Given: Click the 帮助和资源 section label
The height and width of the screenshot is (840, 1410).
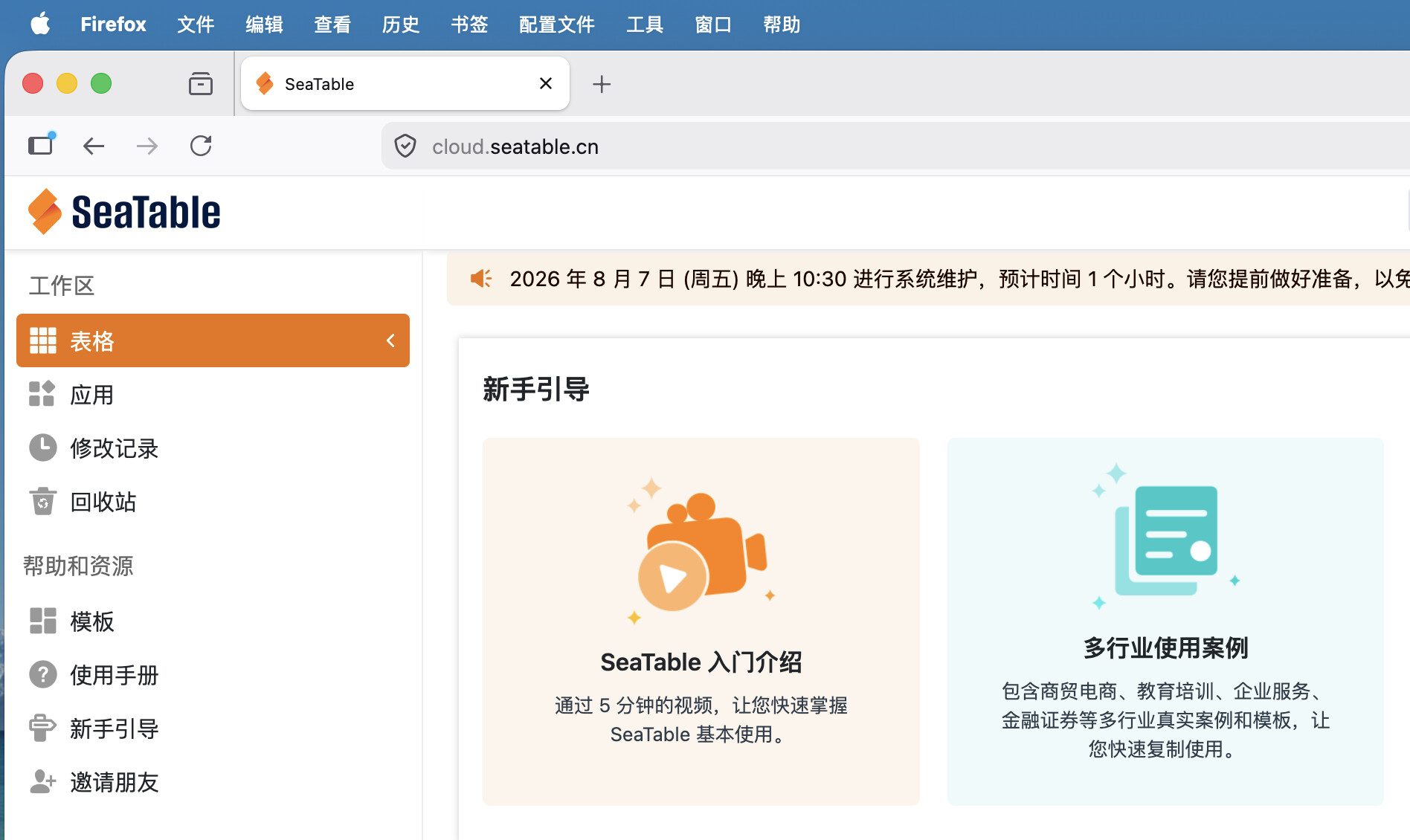Looking at the screenshot, I should [78, 566].
